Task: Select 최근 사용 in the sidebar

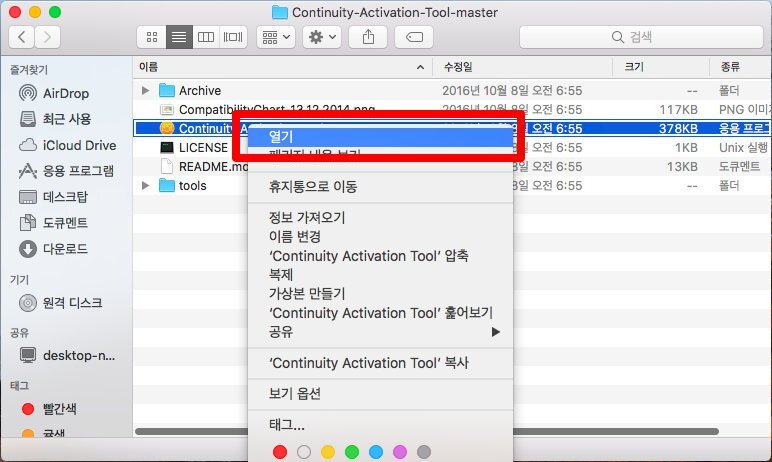Action: pos(55,119)
